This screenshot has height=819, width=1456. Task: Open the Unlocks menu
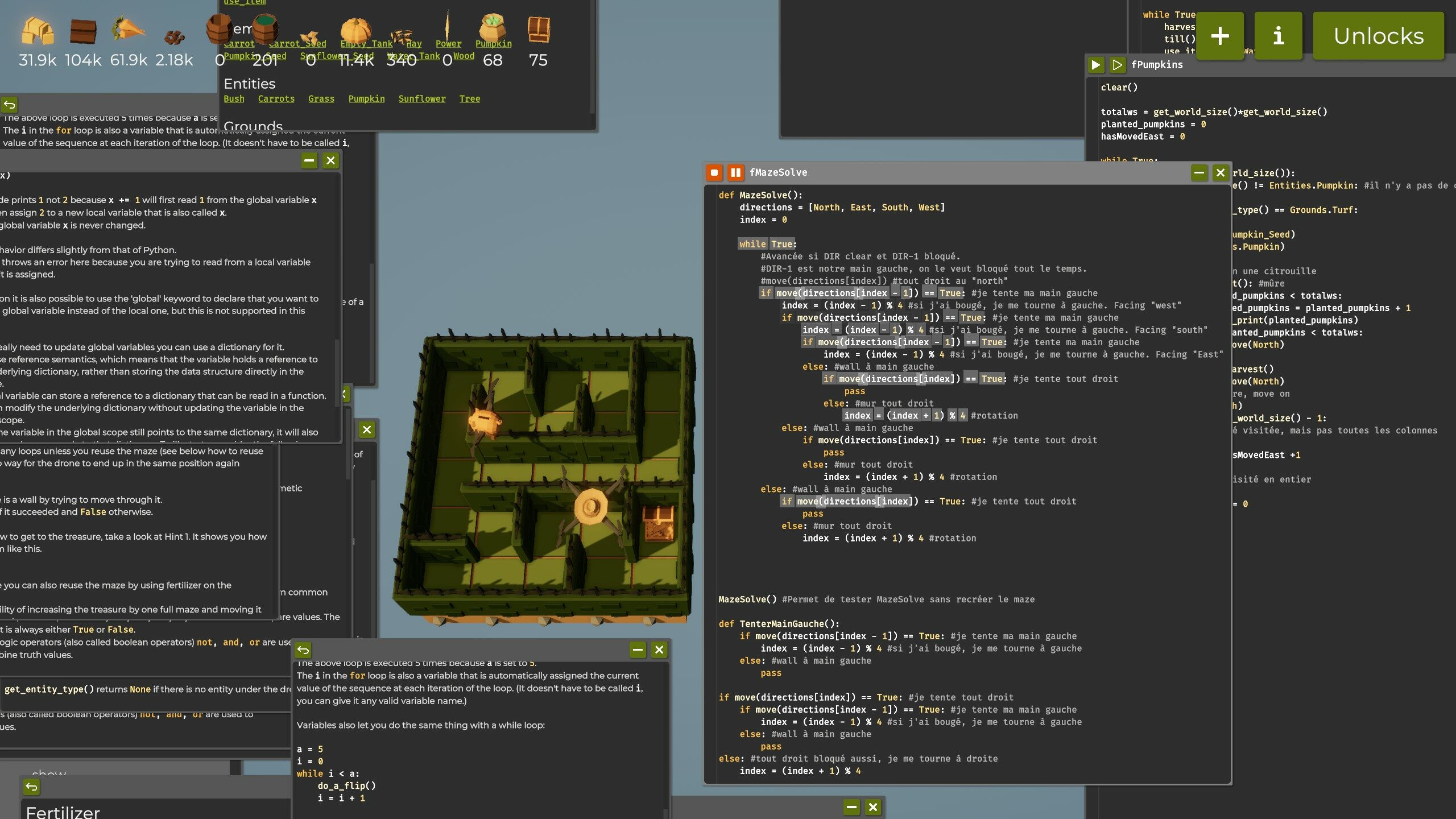click(x=1379, y=36)
